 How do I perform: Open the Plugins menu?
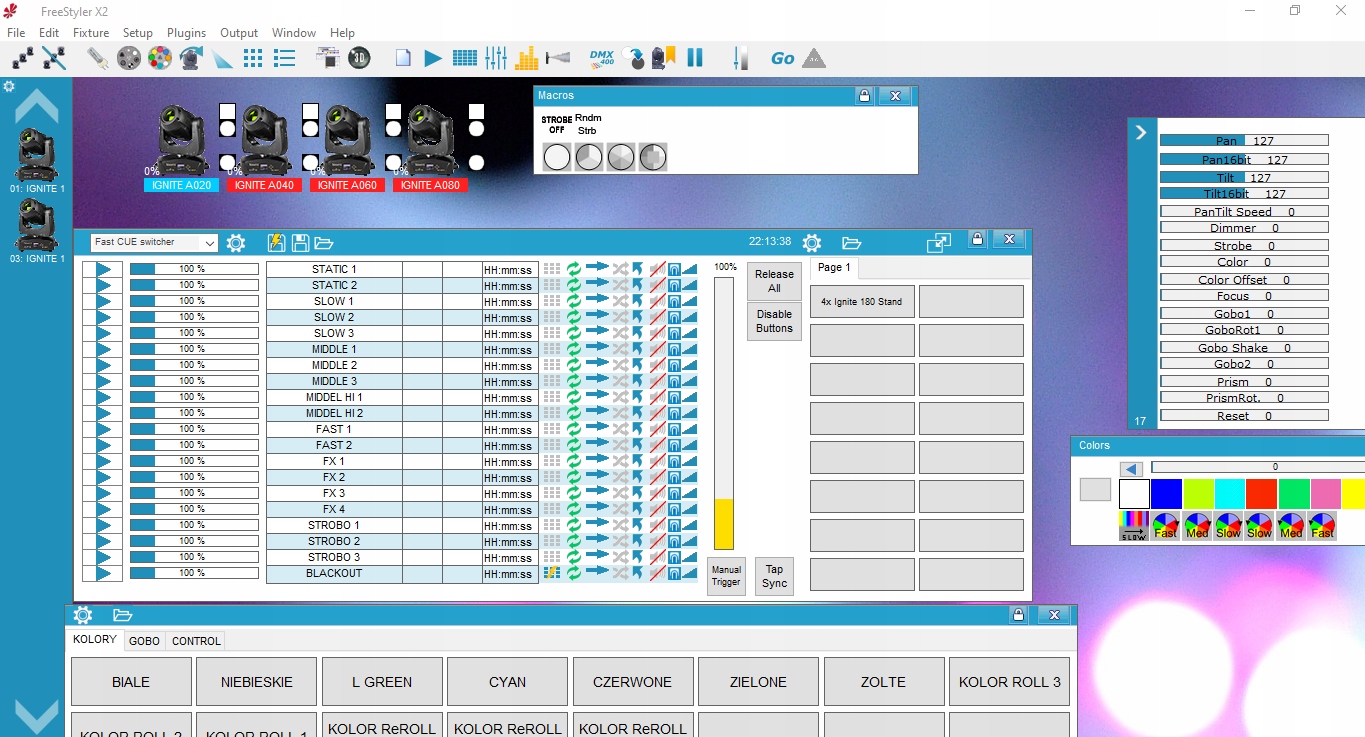186,33
